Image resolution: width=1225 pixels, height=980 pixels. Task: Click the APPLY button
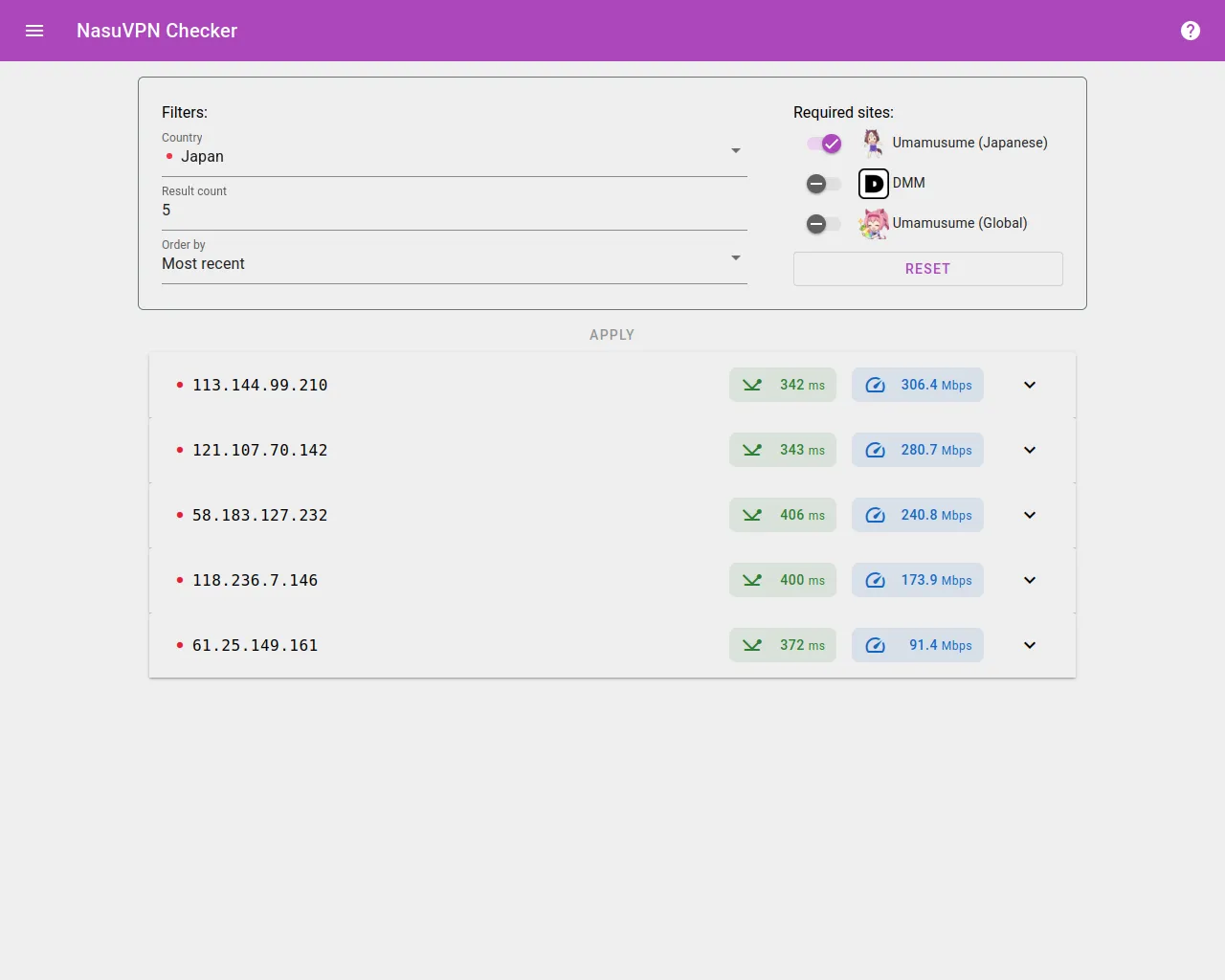point(612,335)
